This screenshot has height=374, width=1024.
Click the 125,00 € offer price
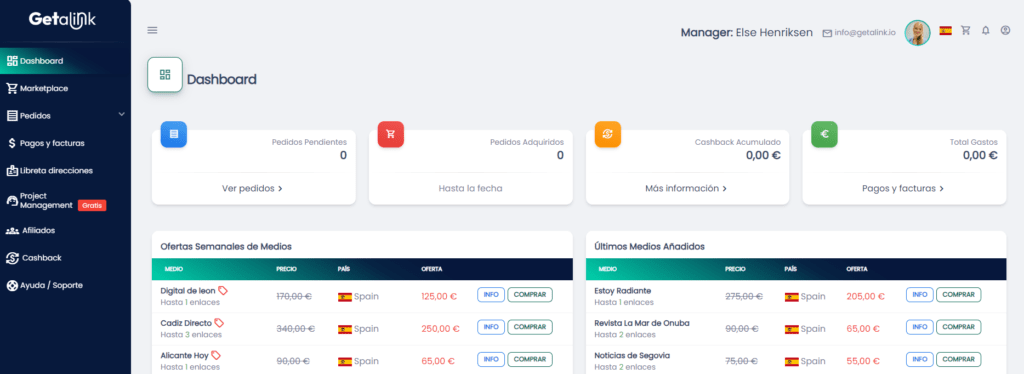point(439,296)
